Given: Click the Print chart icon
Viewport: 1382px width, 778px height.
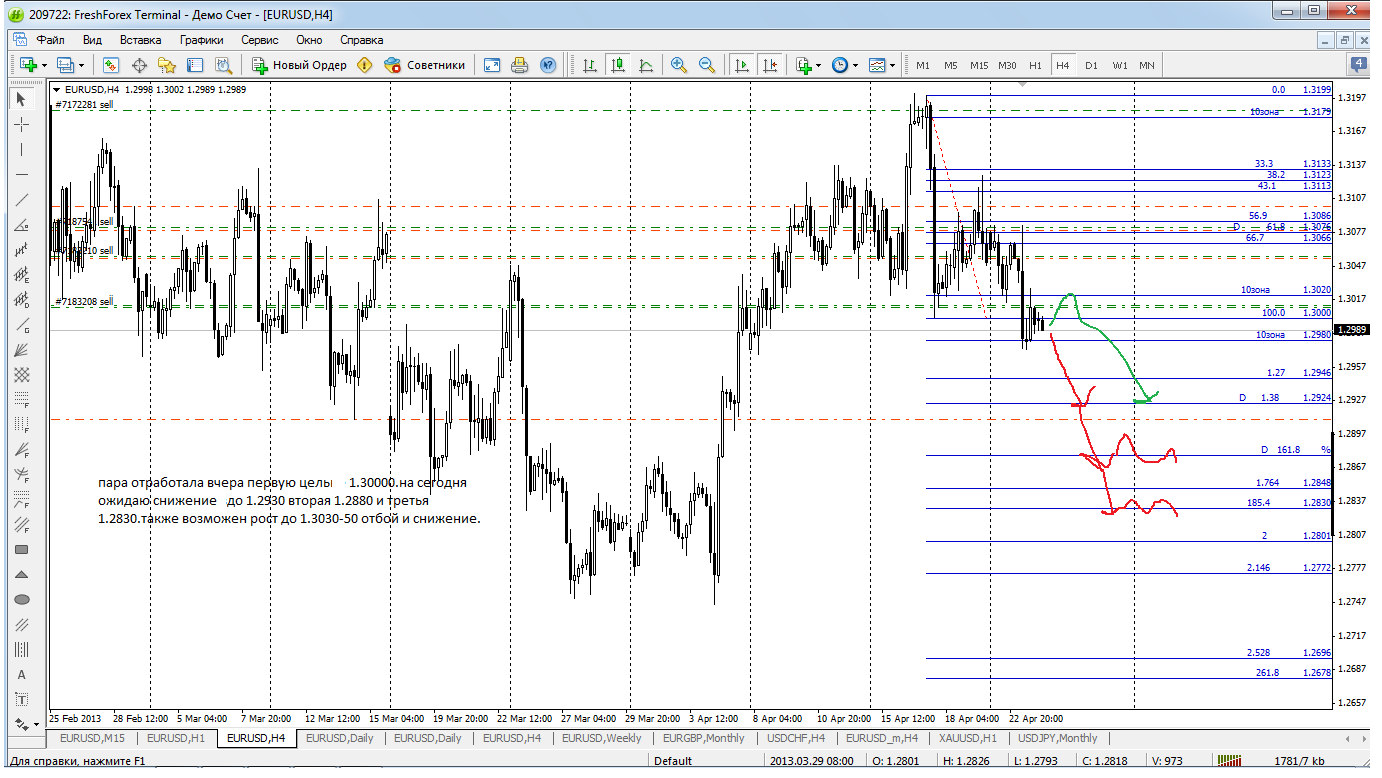Looking at the screenshot, I should 519,65.
